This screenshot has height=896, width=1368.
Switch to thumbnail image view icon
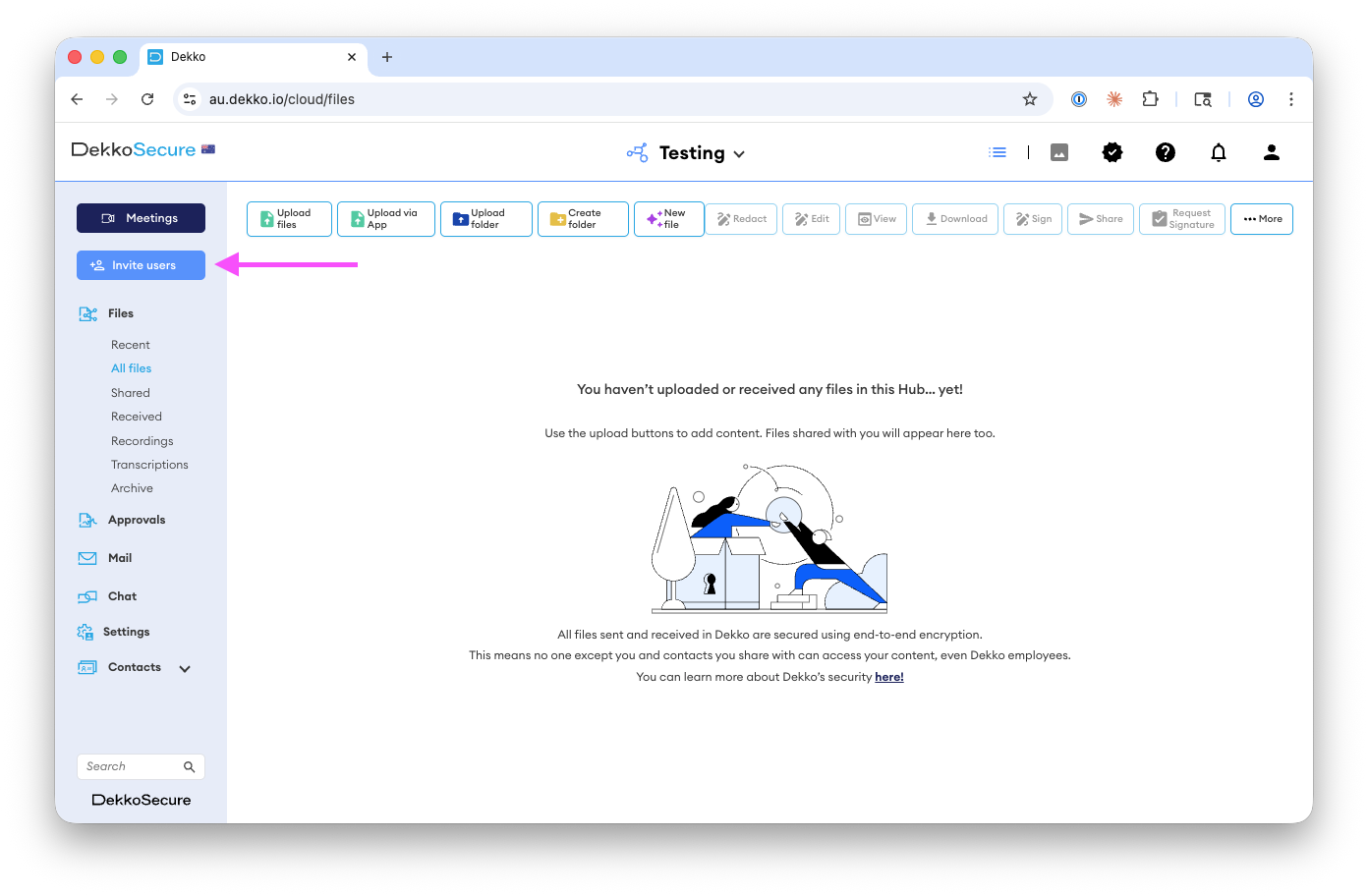(x=1059, y=152)
